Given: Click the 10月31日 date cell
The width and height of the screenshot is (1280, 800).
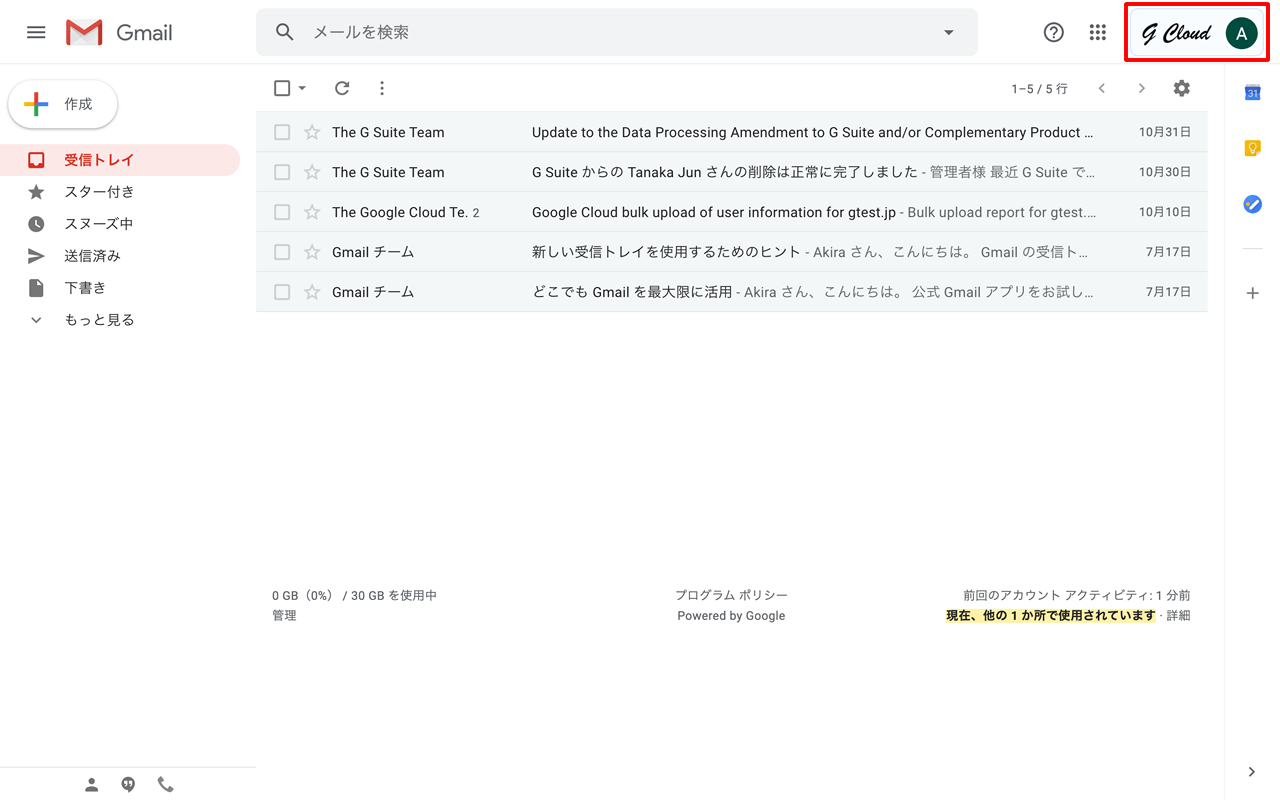Looking at the screenshot, I should (x=1165, y=132).
